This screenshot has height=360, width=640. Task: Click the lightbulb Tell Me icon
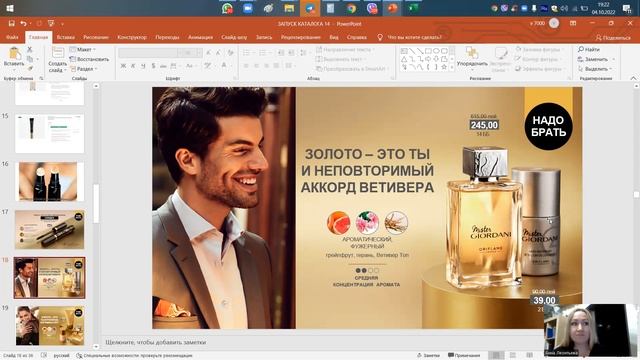380,37
